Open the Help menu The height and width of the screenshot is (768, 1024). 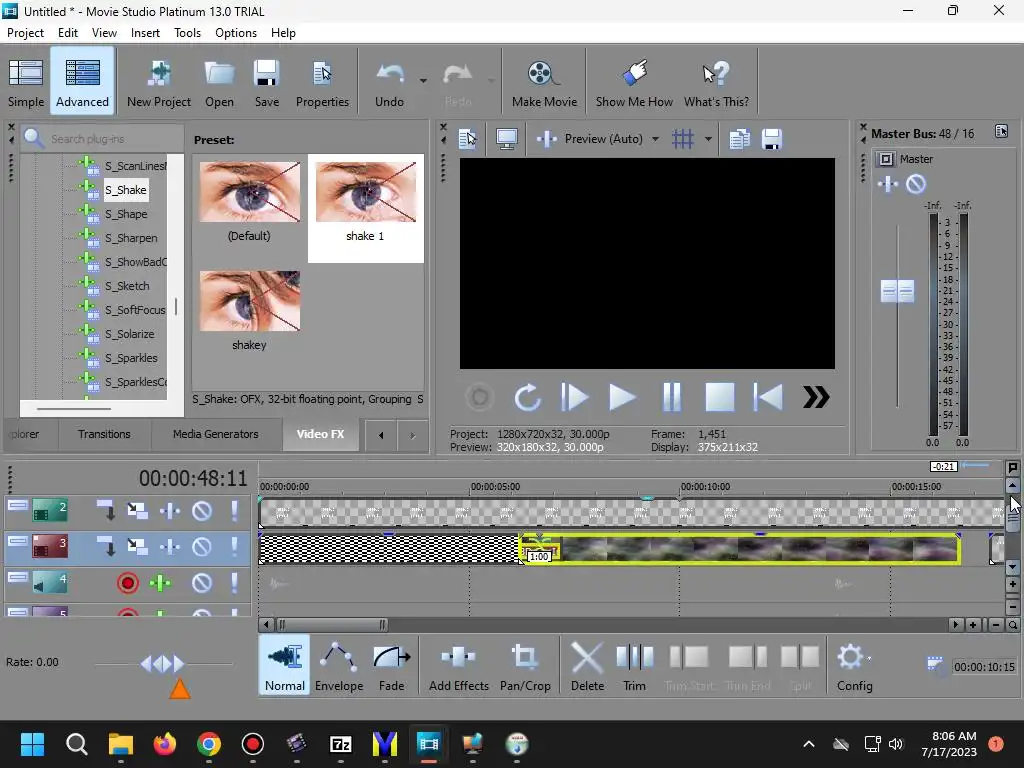[283, 33]
